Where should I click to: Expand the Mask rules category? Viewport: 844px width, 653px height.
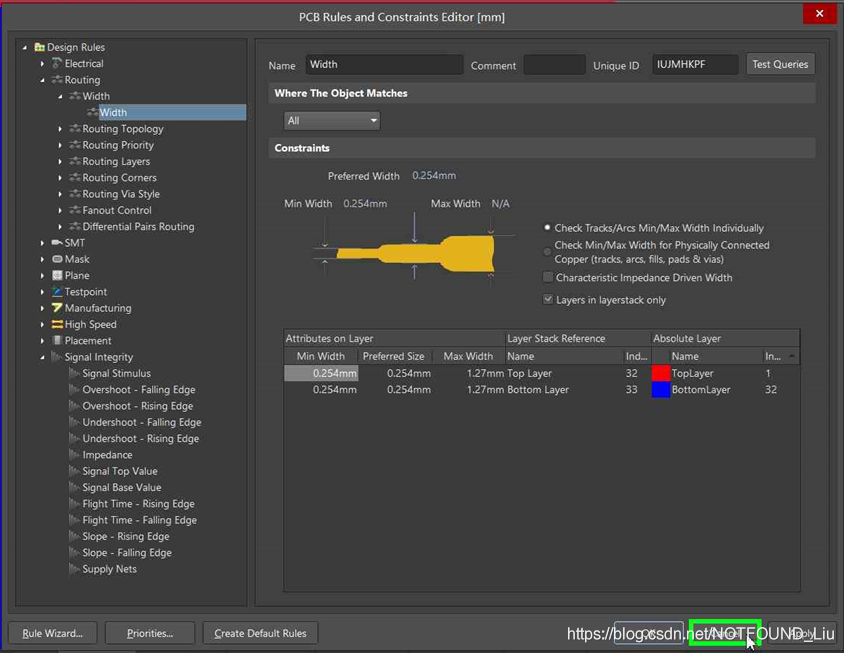coord(42,259)
